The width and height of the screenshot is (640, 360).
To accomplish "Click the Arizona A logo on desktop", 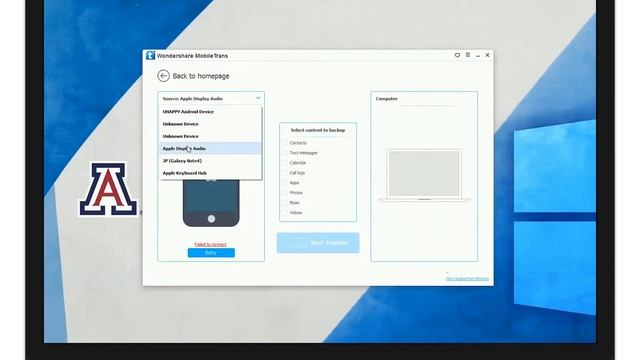I will [108, 189].
